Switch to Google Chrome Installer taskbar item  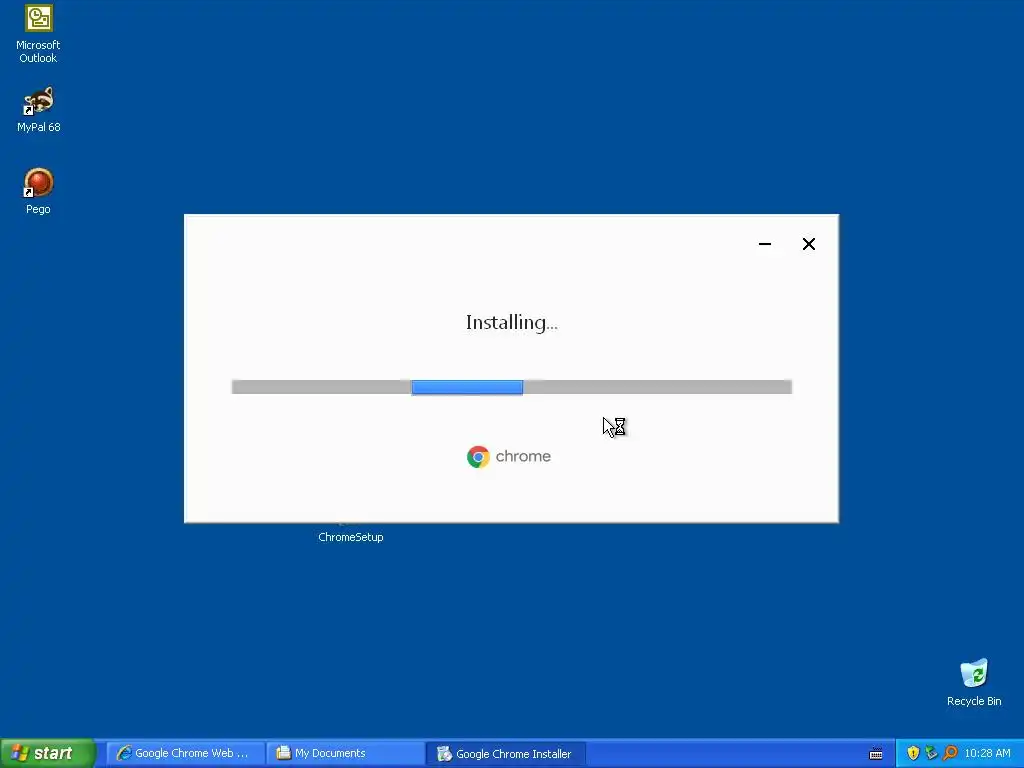[x=505, y=753]
